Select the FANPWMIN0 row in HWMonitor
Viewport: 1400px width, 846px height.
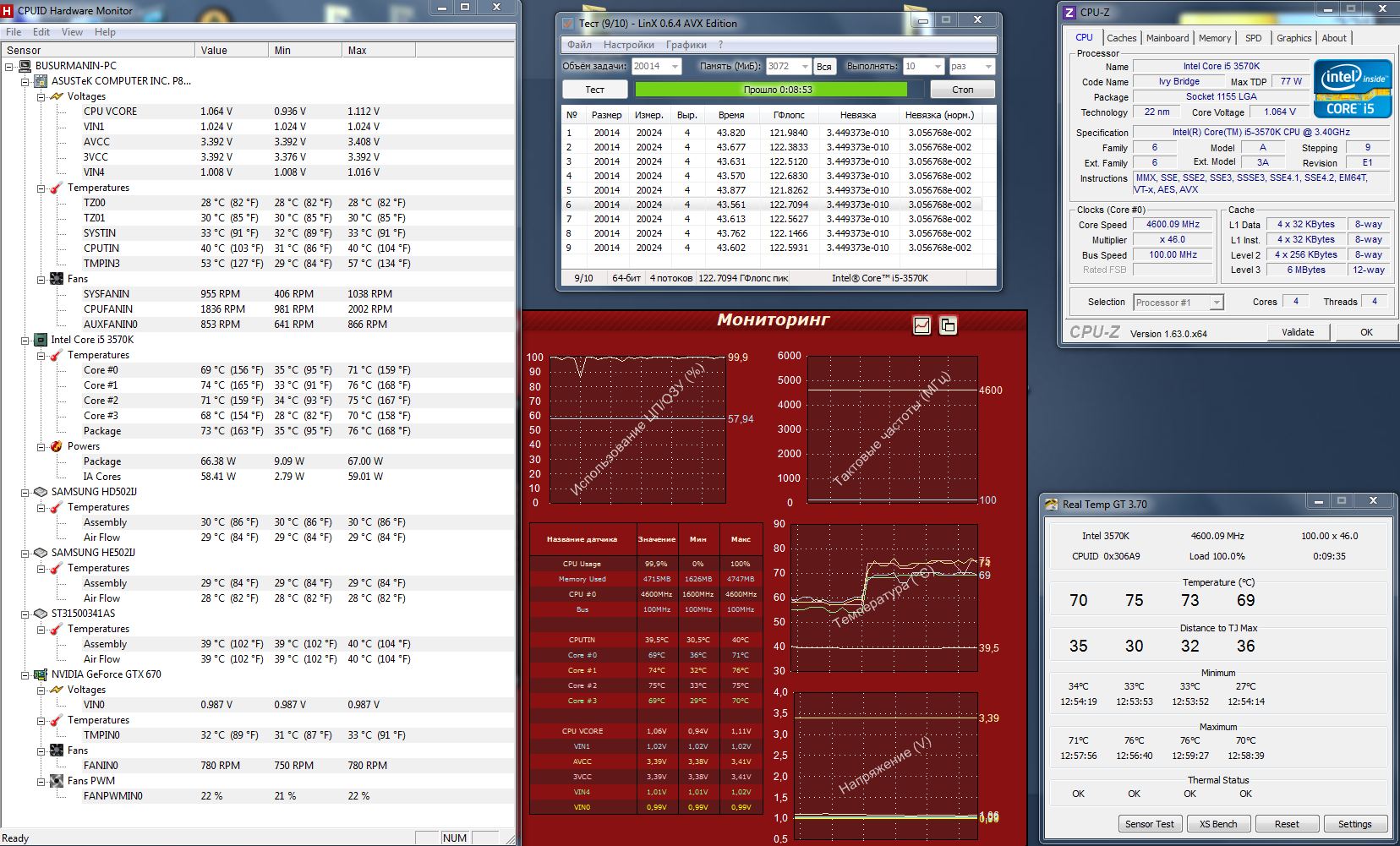click(x=258, y=796)
